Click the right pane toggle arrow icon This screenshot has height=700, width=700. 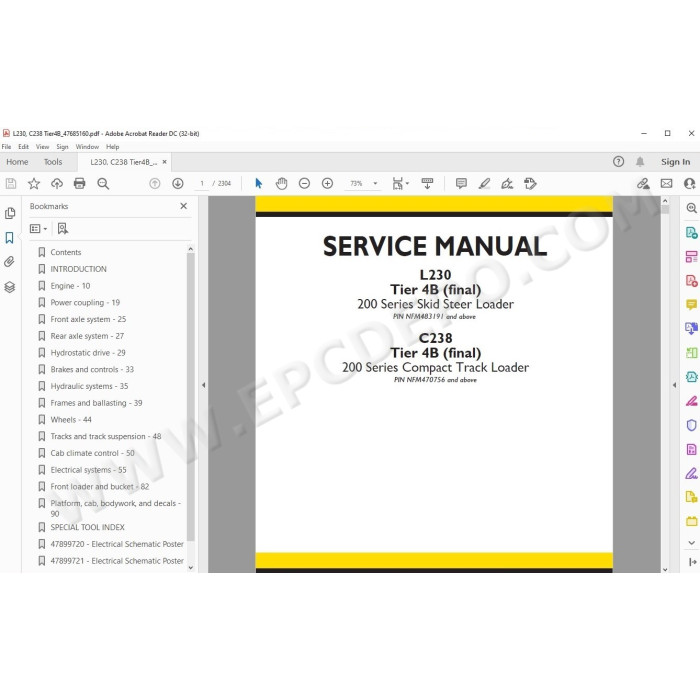[692, 562]
